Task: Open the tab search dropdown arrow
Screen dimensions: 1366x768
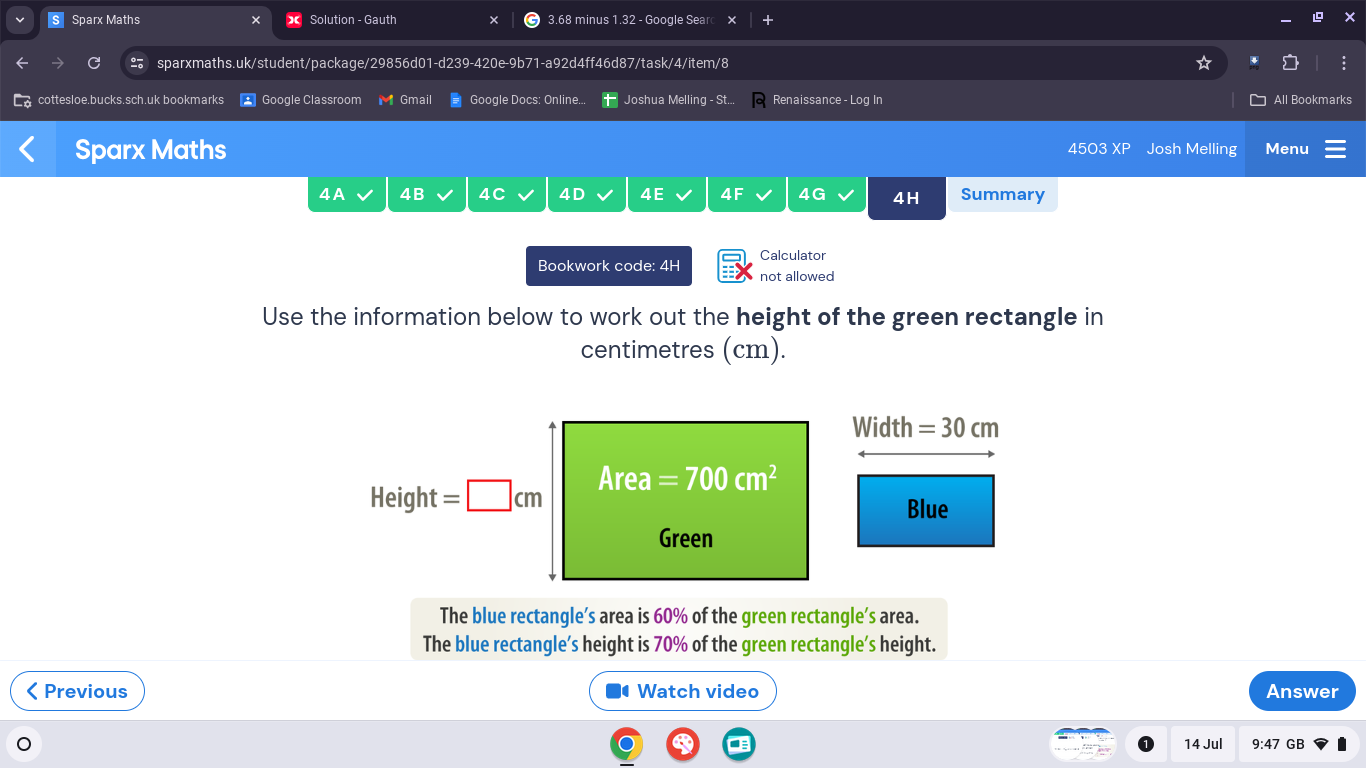Action: click(x=19, y=19)
